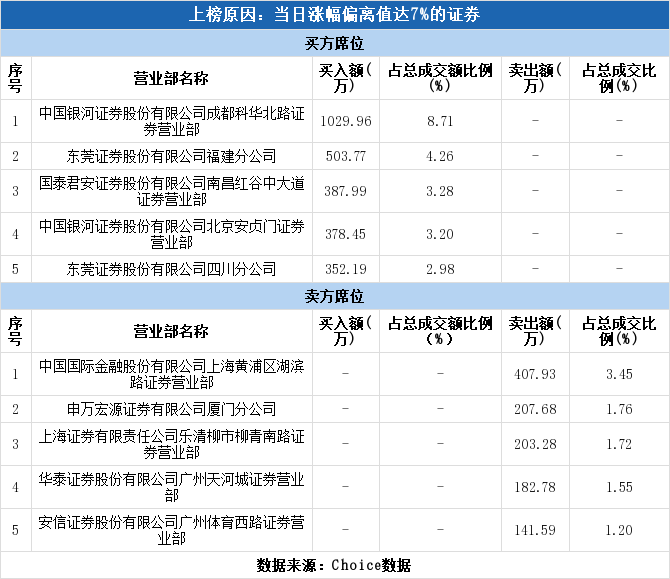Click 中国银河证券股份有限公司成都科华北路证券营业部
The image size is (670, 579).
click(172, 121)
